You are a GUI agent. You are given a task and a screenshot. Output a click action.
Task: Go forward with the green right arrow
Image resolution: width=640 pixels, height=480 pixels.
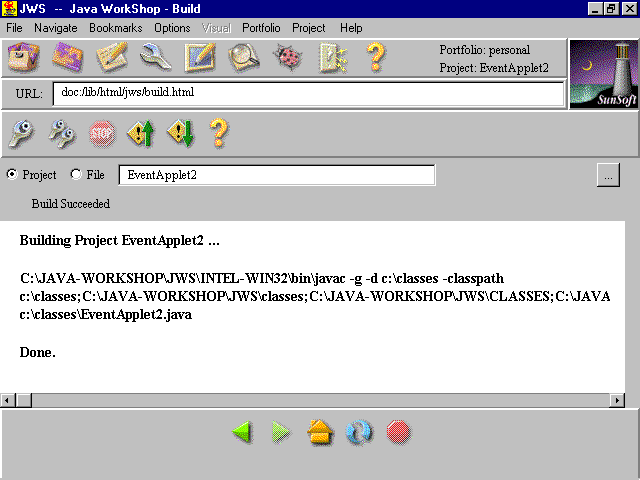tap(281, 432)
